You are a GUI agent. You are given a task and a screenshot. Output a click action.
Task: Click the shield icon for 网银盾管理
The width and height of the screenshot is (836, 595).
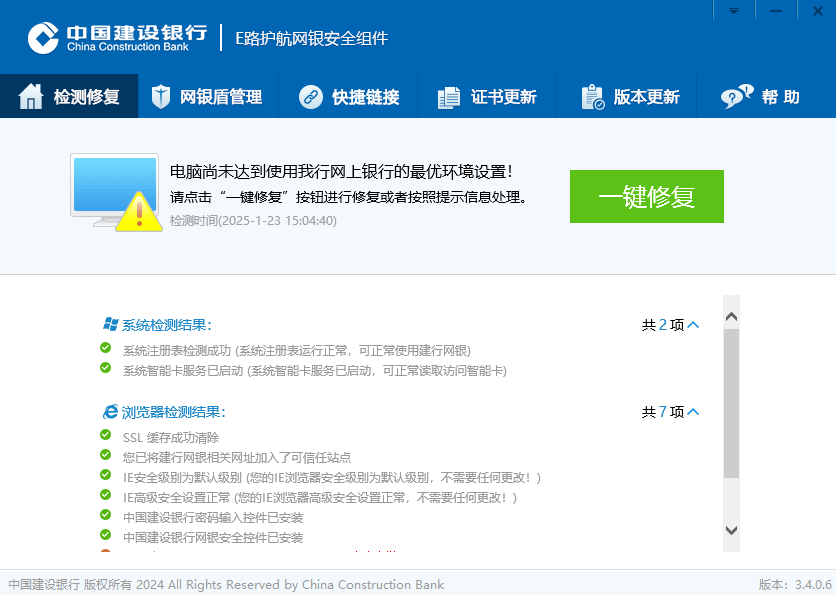click(160, 97)
